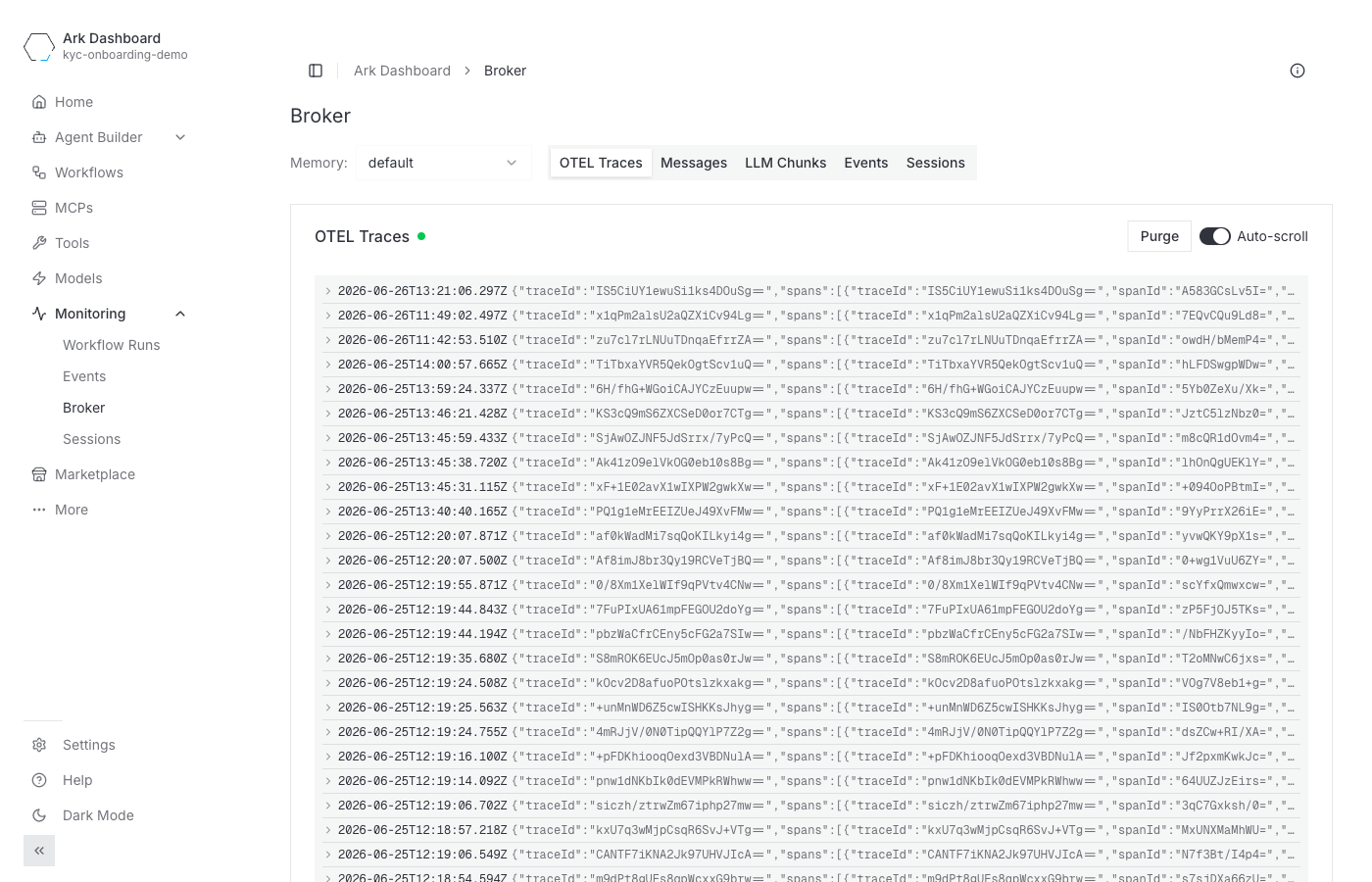Click the Settings gear icon
Image resolution: width=1372 pixels, height=882 pixels.
[39, 745]
